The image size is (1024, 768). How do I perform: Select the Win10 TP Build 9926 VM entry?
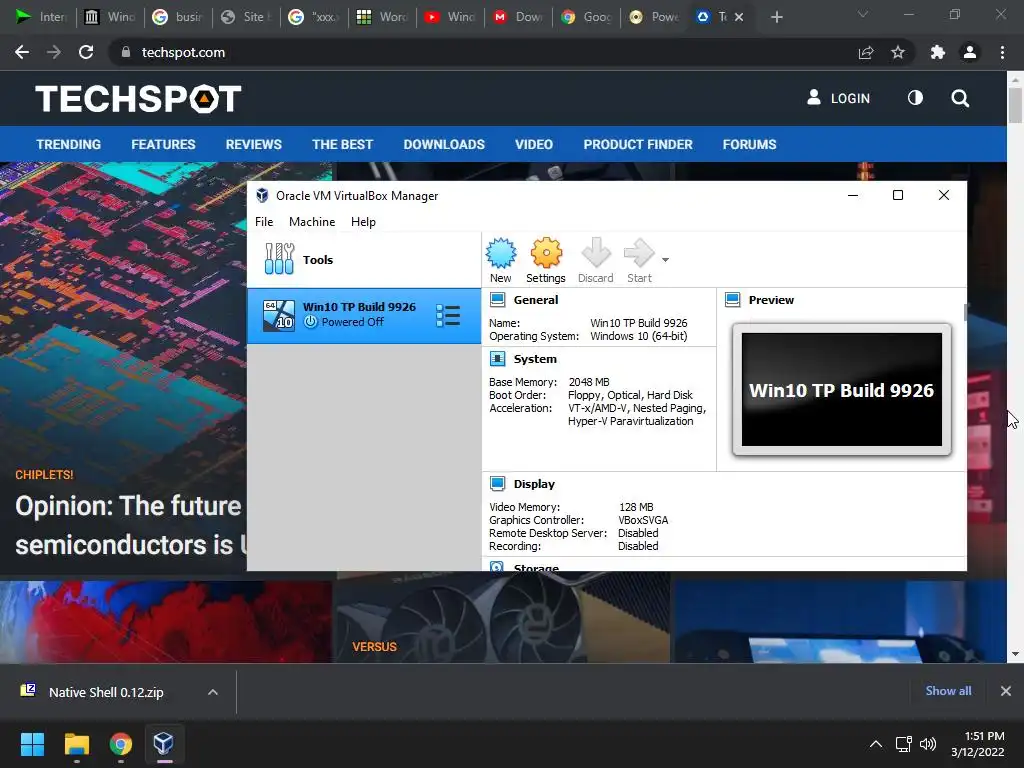point(364,315)
